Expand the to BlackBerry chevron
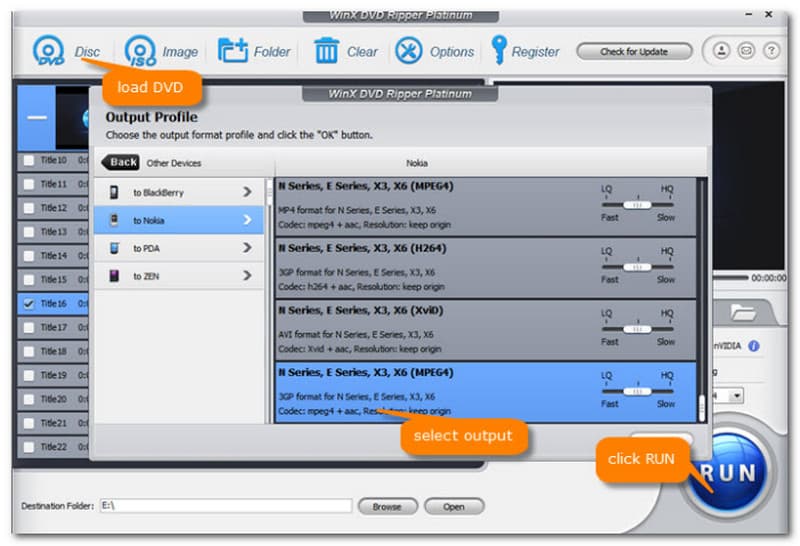 coord(247,192)
